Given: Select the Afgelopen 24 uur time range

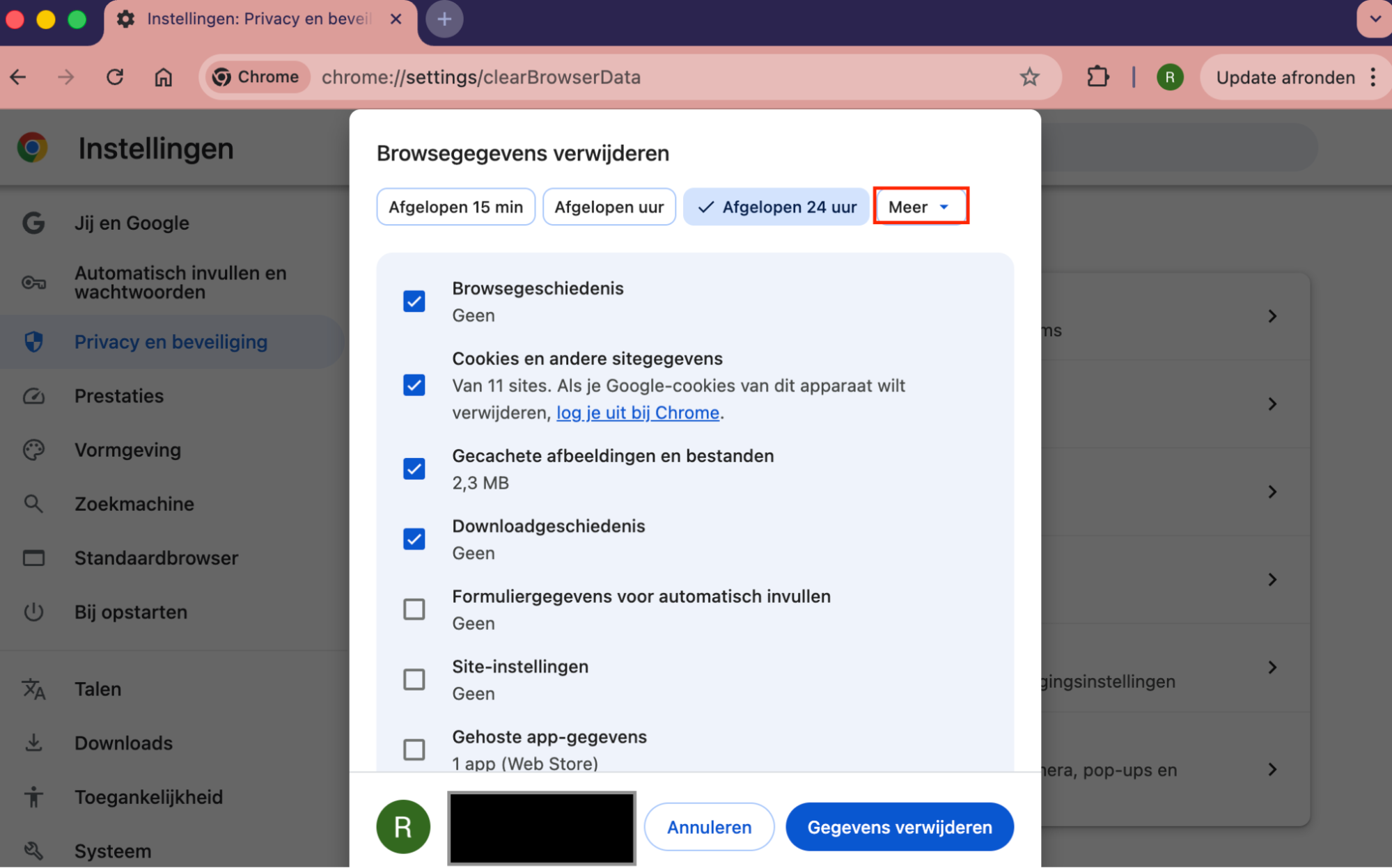Looking at the screenshot, I should [x=776, y=207].
